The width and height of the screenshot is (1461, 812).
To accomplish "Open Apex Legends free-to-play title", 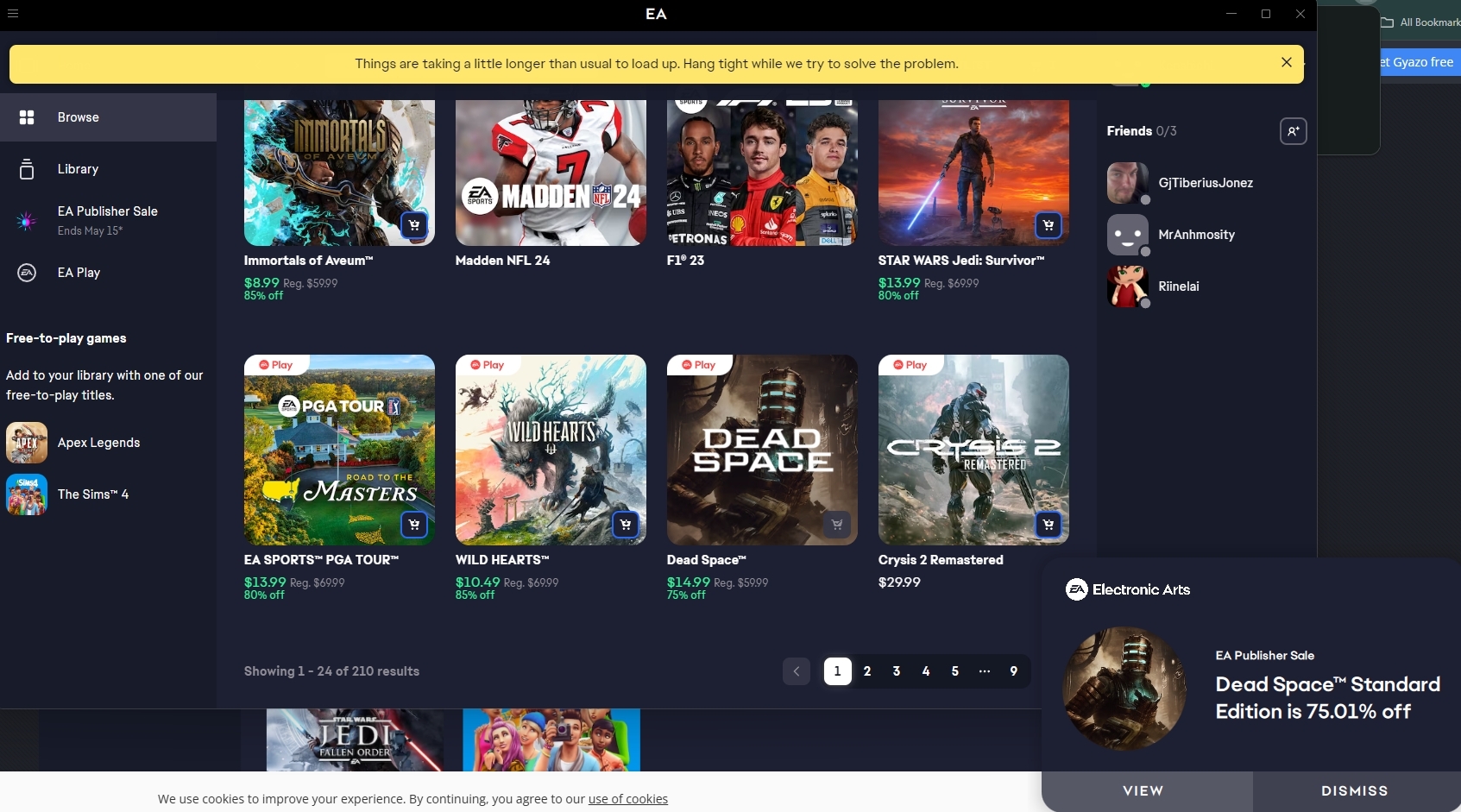I will click(98, 443).
